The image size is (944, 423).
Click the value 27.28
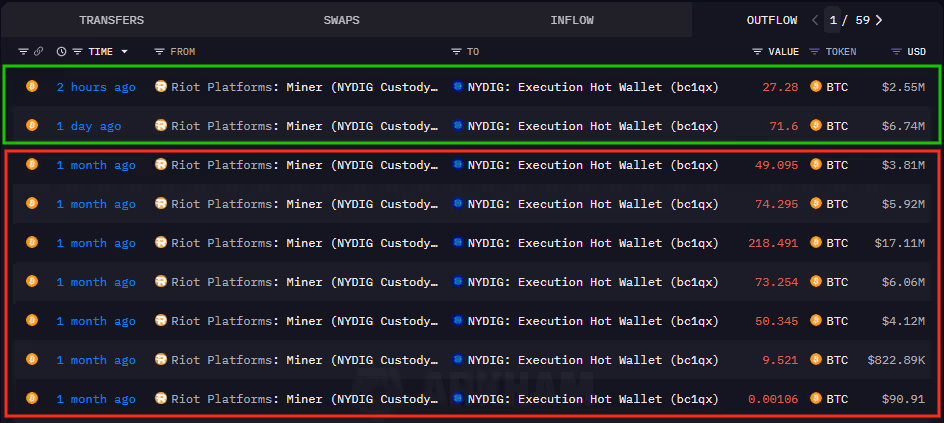pos(780,87)
